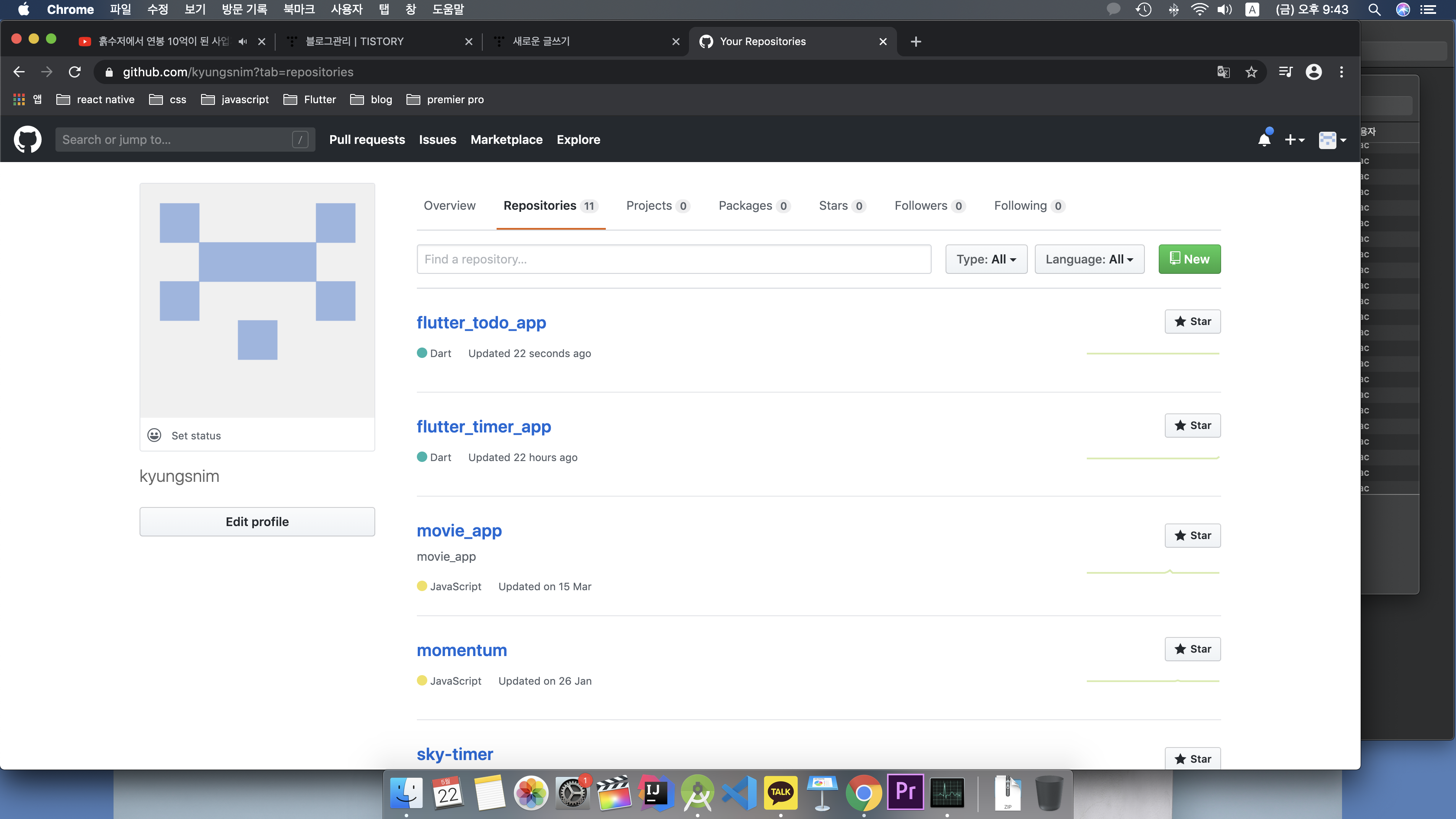Viewport: 1456px width, 819px height.
Task: Expand the Type: All dropdown
Action: coord(986,259)
